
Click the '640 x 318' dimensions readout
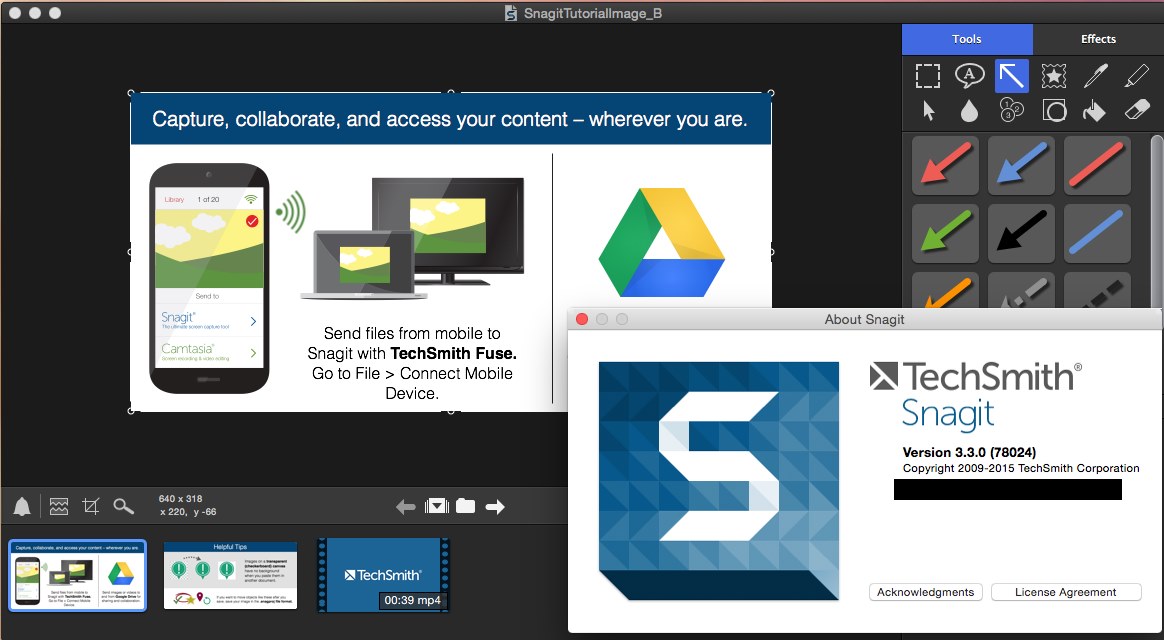click(x=180, y=499)
